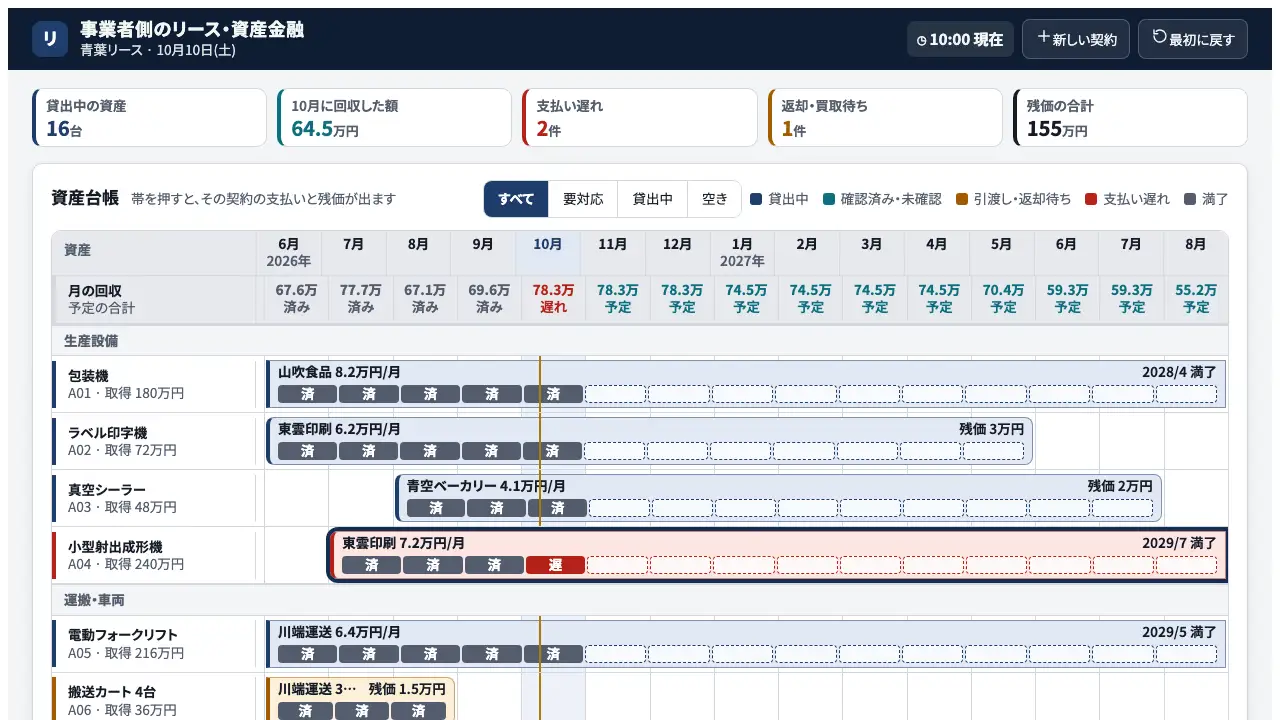Select the 小型射出成形機 A04 asset row
Viewport: 1280px width, 720px height.
pos(155,555)
